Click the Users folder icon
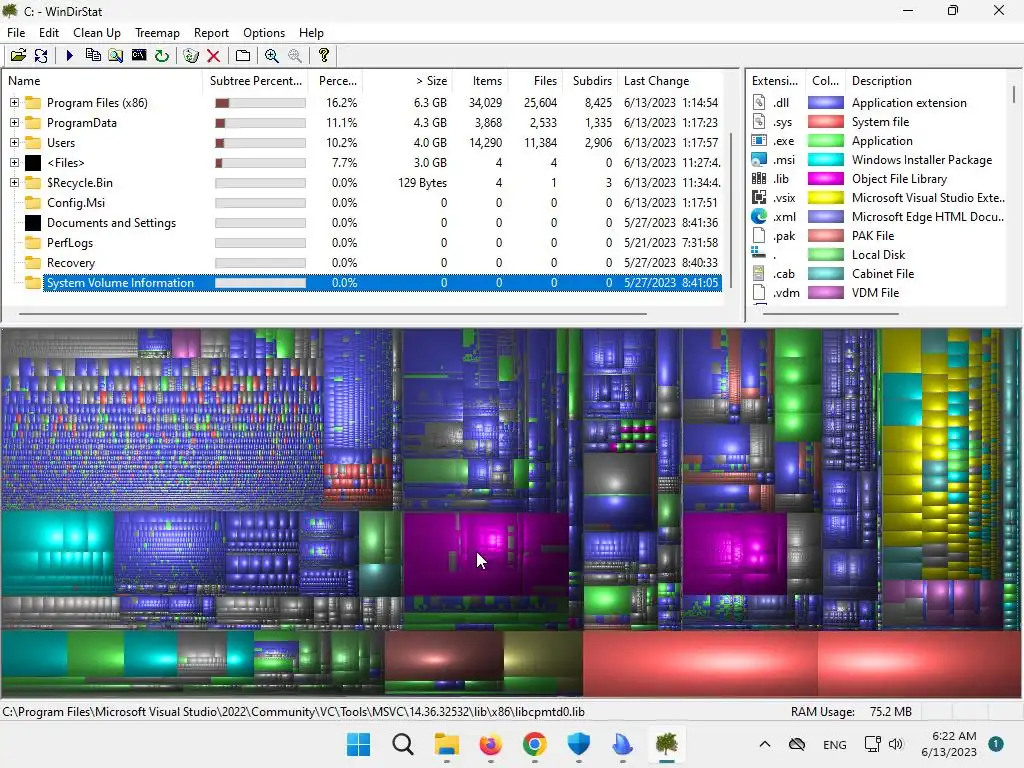 (33, 142)
